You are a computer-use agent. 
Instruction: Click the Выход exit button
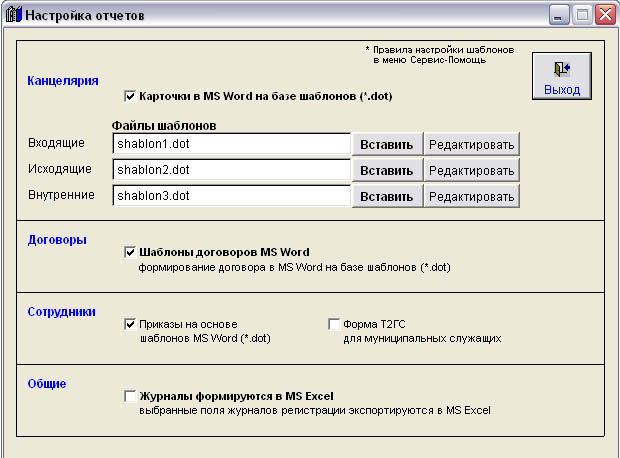(x=562, y=76)
